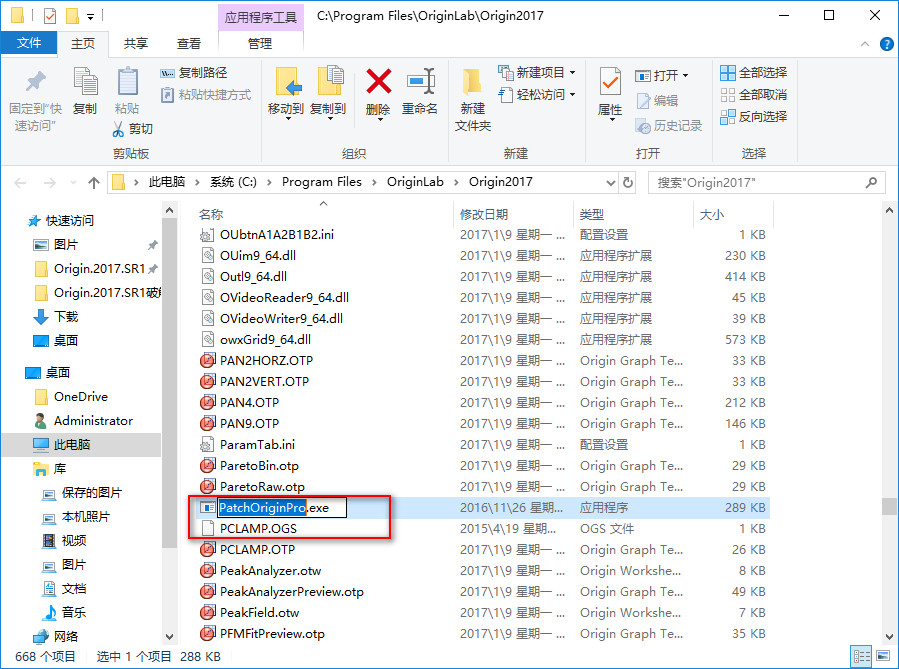
Task: Switch to the Share (共享) tab
Action: coord(136,44)
